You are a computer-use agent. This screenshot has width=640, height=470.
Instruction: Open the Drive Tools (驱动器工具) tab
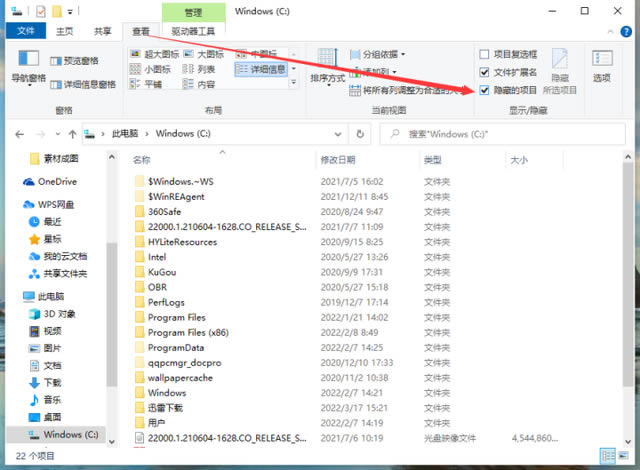(x=193, y=31)
